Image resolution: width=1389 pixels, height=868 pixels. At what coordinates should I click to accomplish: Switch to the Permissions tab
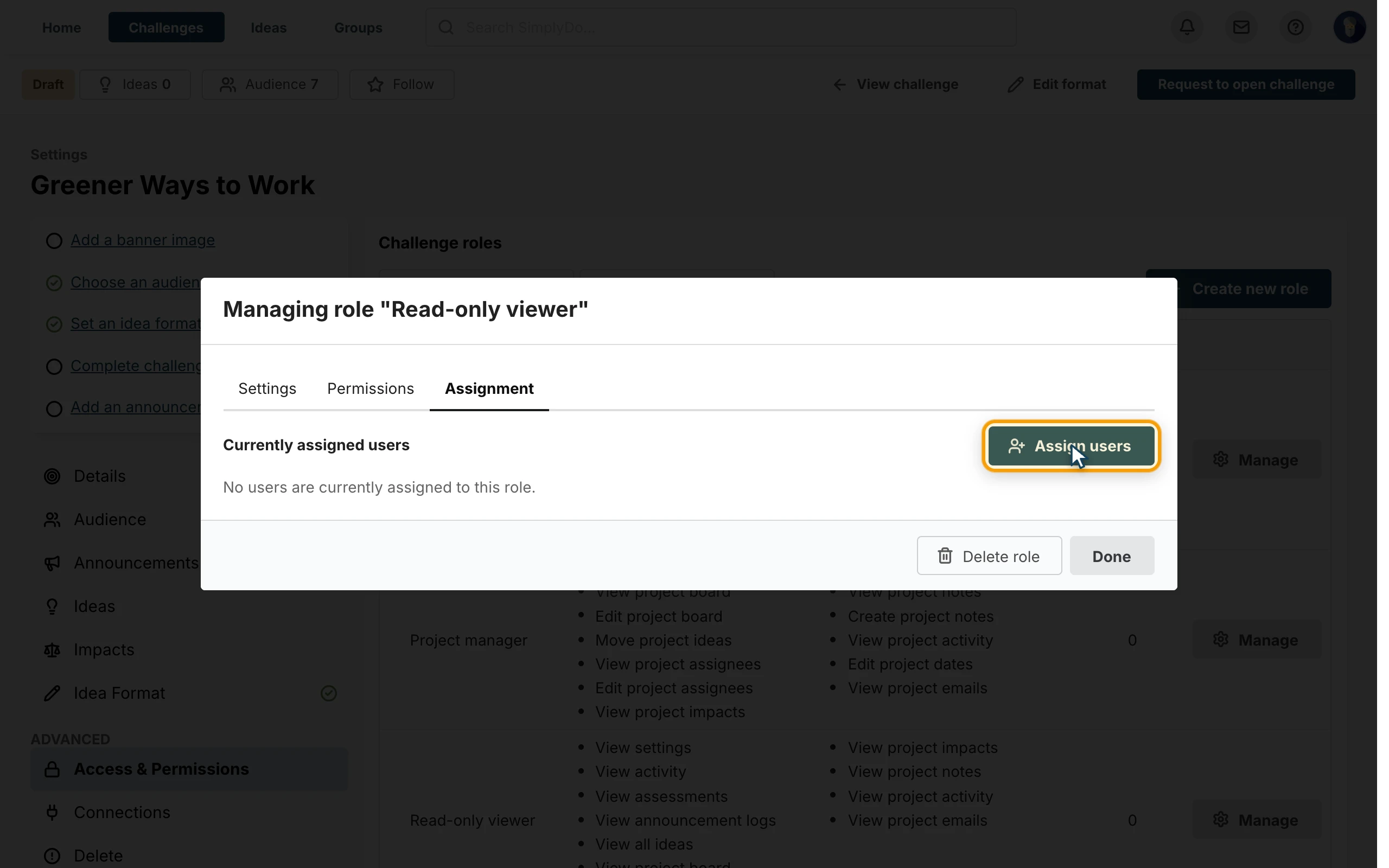click(370, 388)
